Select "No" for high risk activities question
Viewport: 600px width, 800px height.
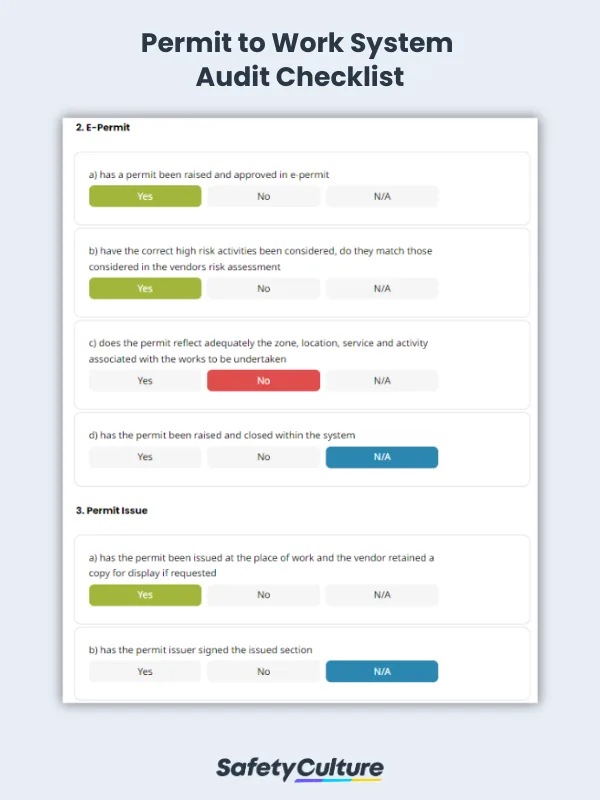263,288
